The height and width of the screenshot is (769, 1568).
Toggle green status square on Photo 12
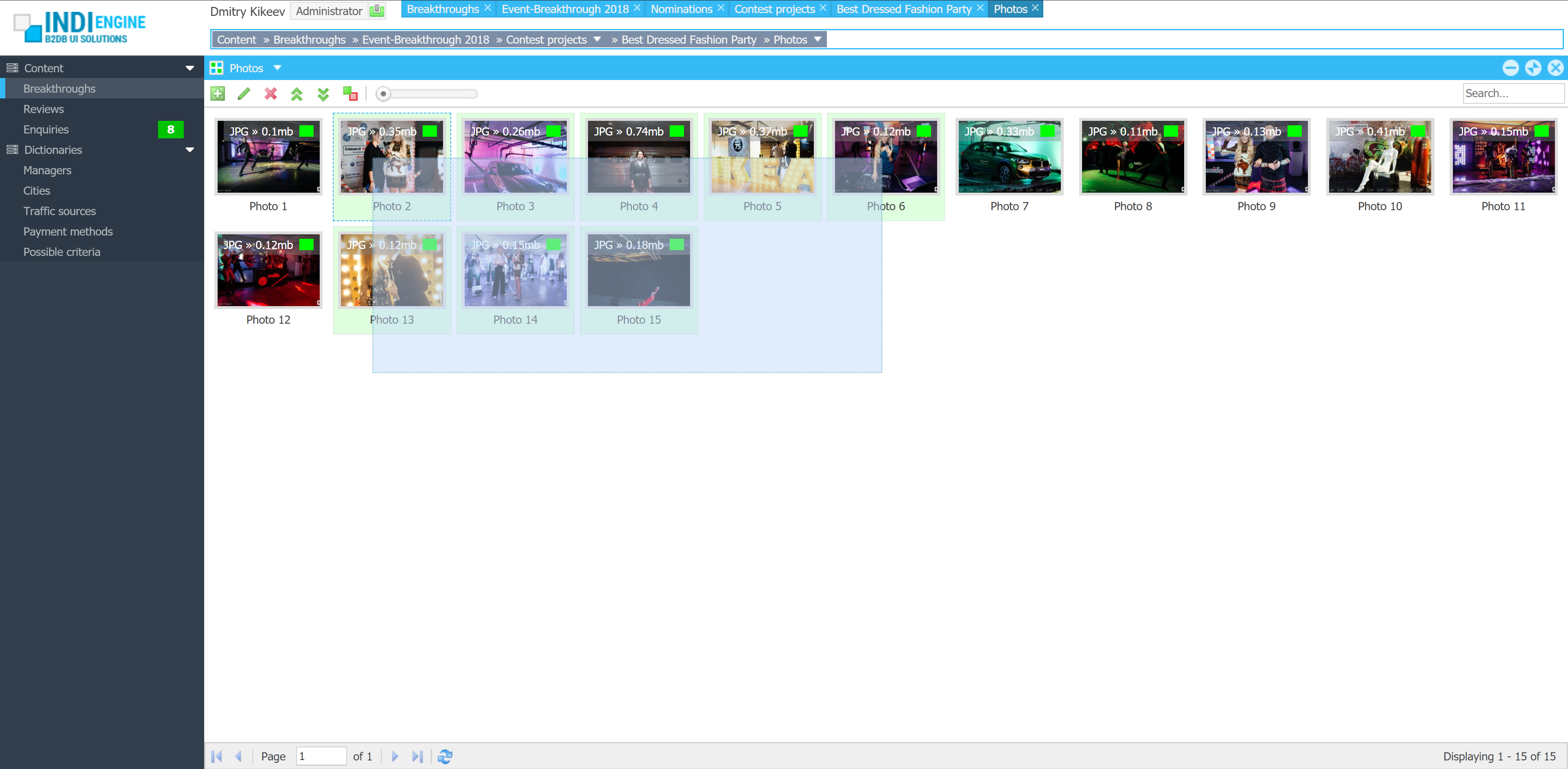(x=307, y=244)
